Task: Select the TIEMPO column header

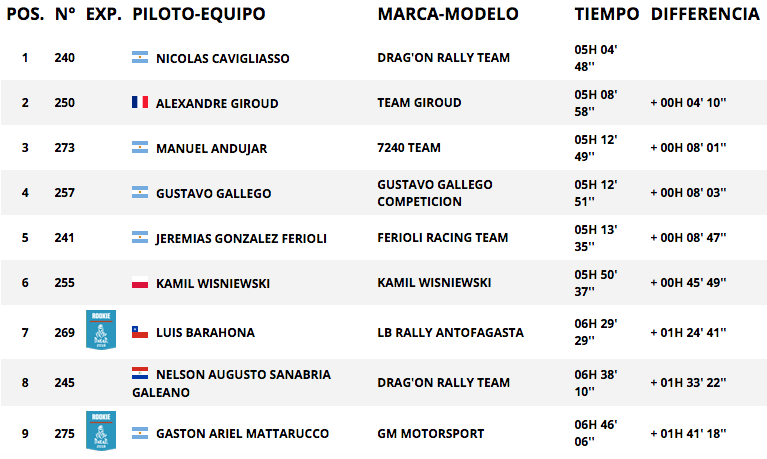Action: click(x=607, y=14)
